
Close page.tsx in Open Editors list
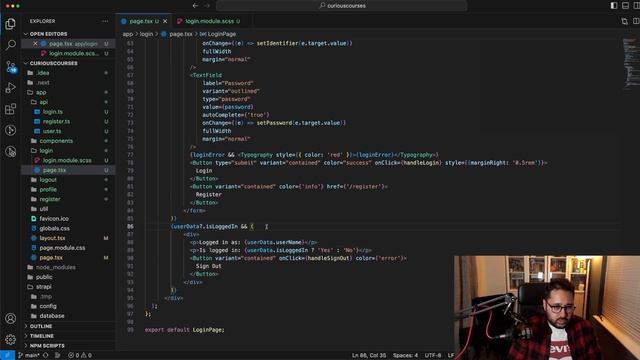click(x=36, y=44)
